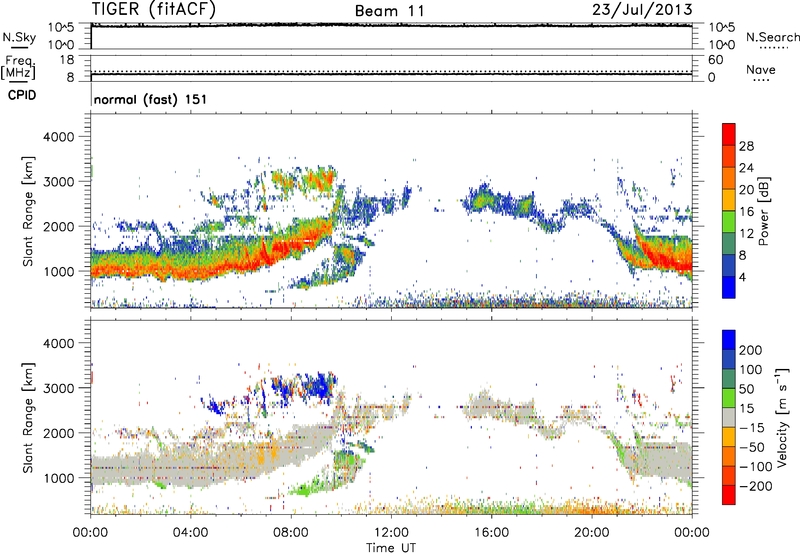Select the red bottom of Velocity color bar
Image resolution: width=800 pixels, height=554 pixels.
(x=729, y=495)
